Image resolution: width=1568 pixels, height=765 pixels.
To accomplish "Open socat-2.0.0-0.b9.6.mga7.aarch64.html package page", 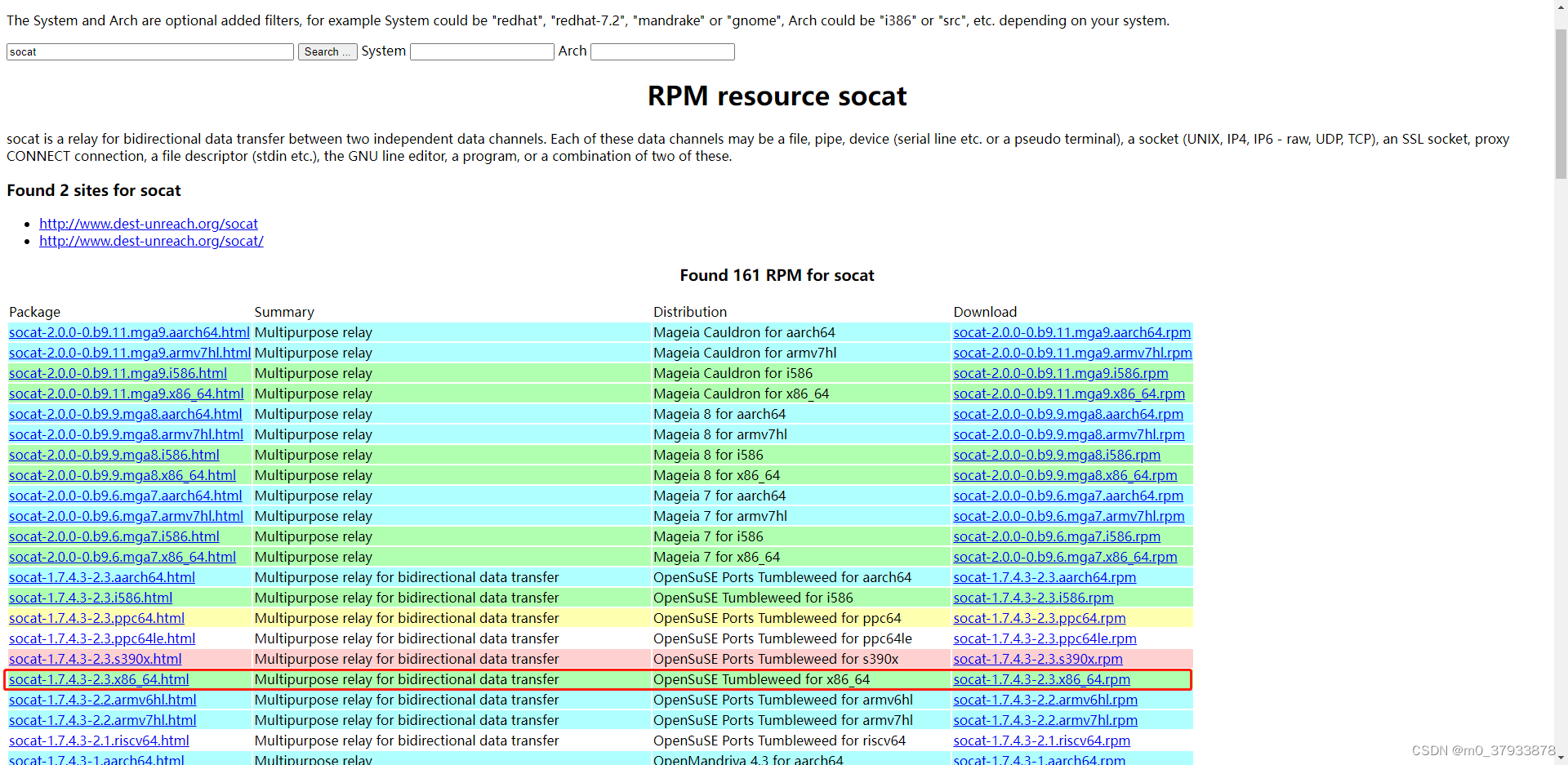I will click(x=125, y=496).
